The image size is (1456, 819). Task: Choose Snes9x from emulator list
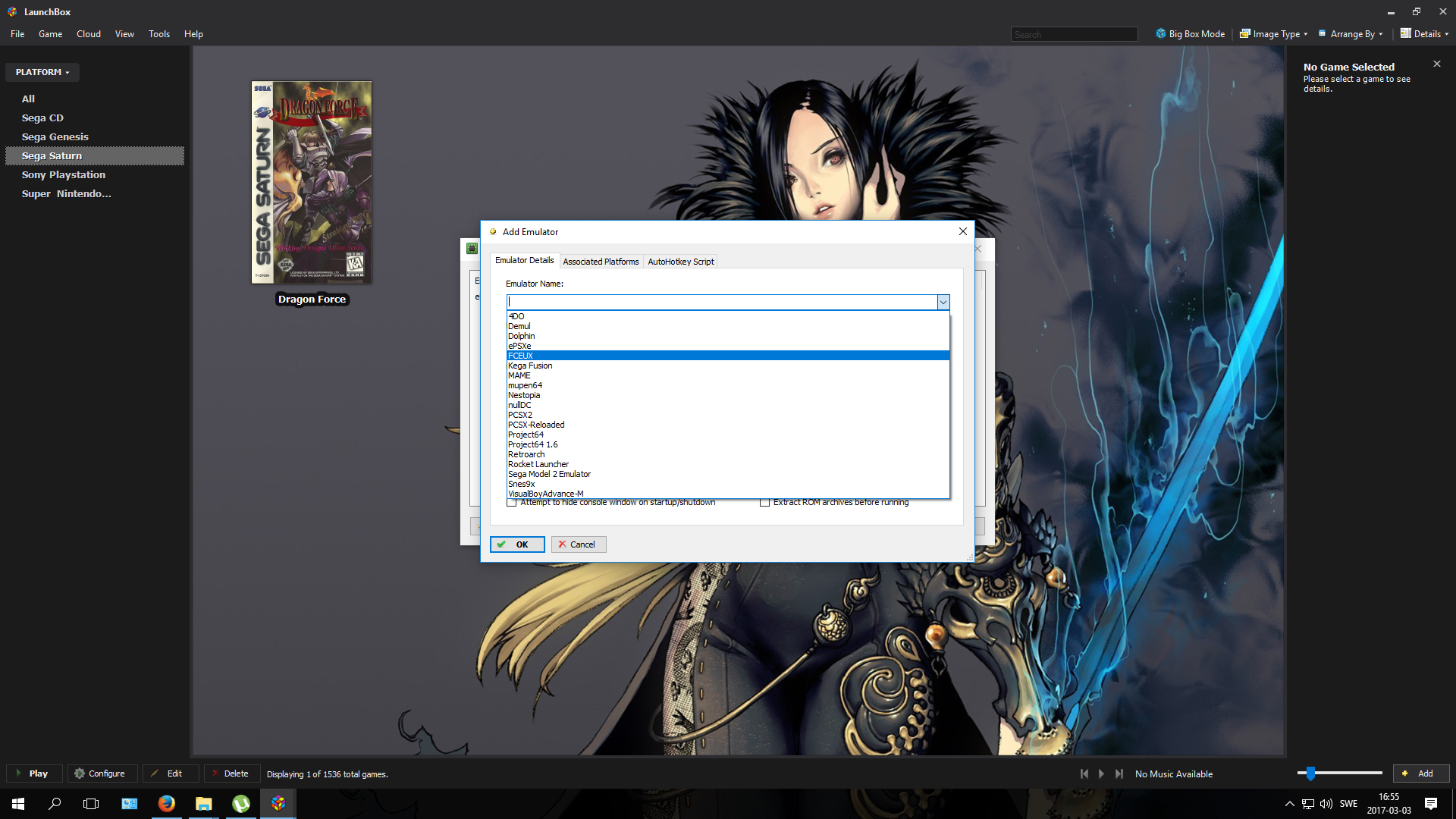[728, 484]
